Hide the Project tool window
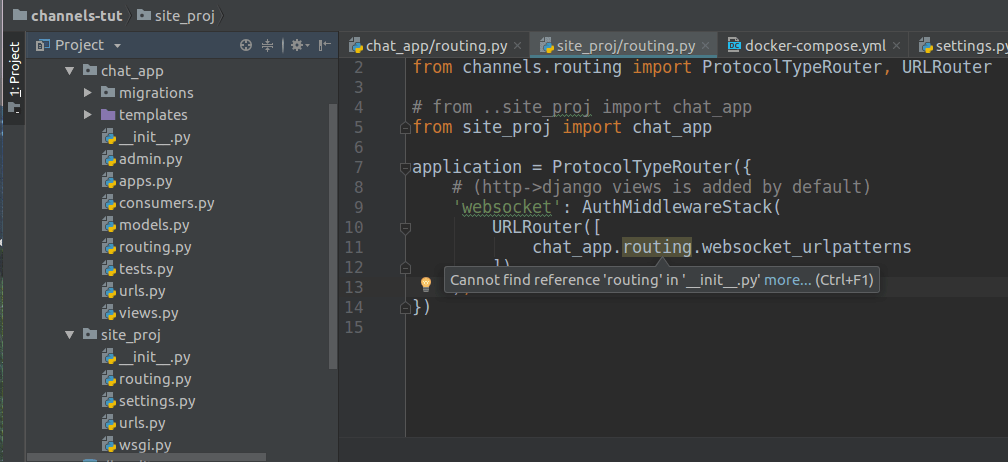 (x=325, y=45)
